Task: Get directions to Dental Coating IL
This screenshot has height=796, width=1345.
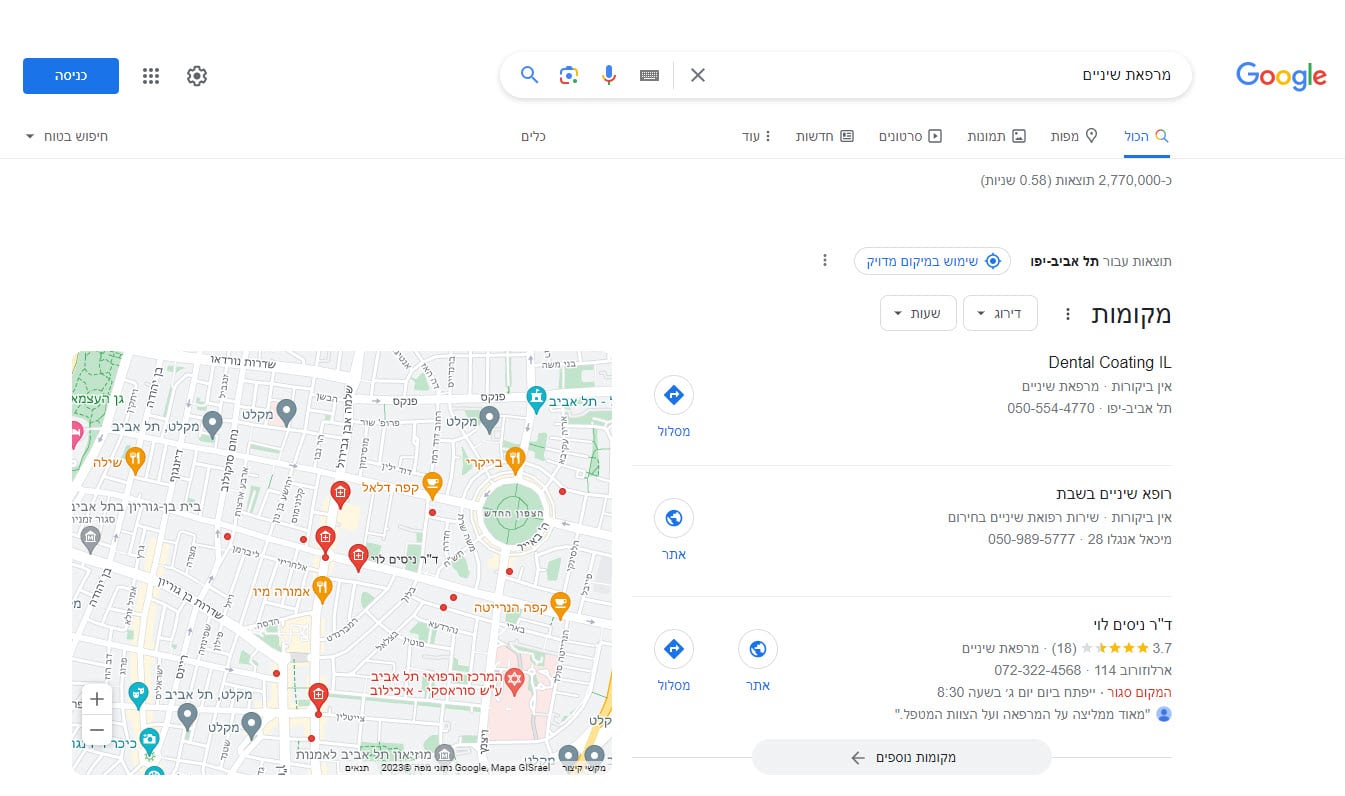Action: [673, 407]
